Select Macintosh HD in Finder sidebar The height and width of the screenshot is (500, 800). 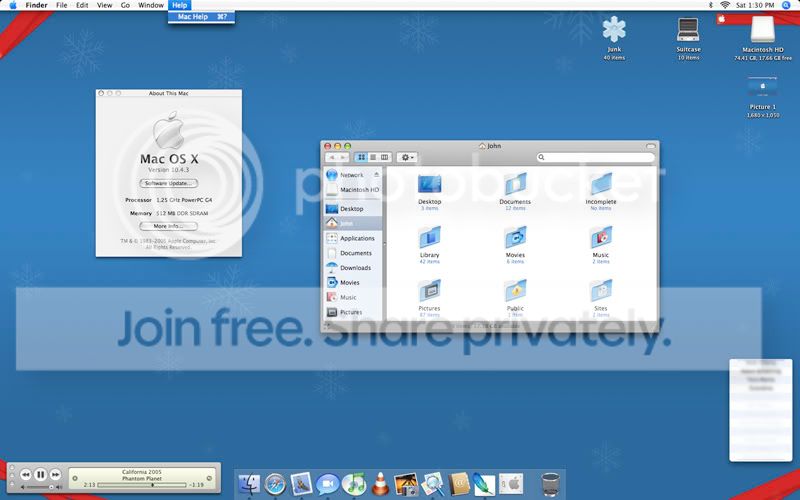coord(353,189)
